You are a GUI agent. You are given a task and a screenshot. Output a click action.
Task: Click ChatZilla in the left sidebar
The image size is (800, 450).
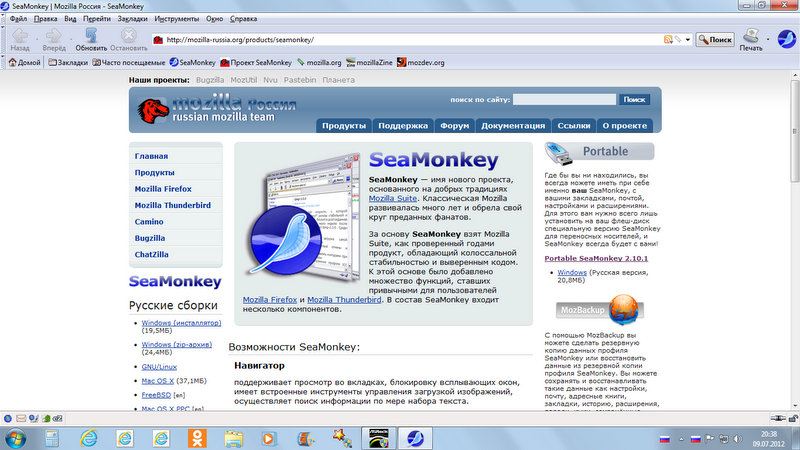click(x=151, y=254)
